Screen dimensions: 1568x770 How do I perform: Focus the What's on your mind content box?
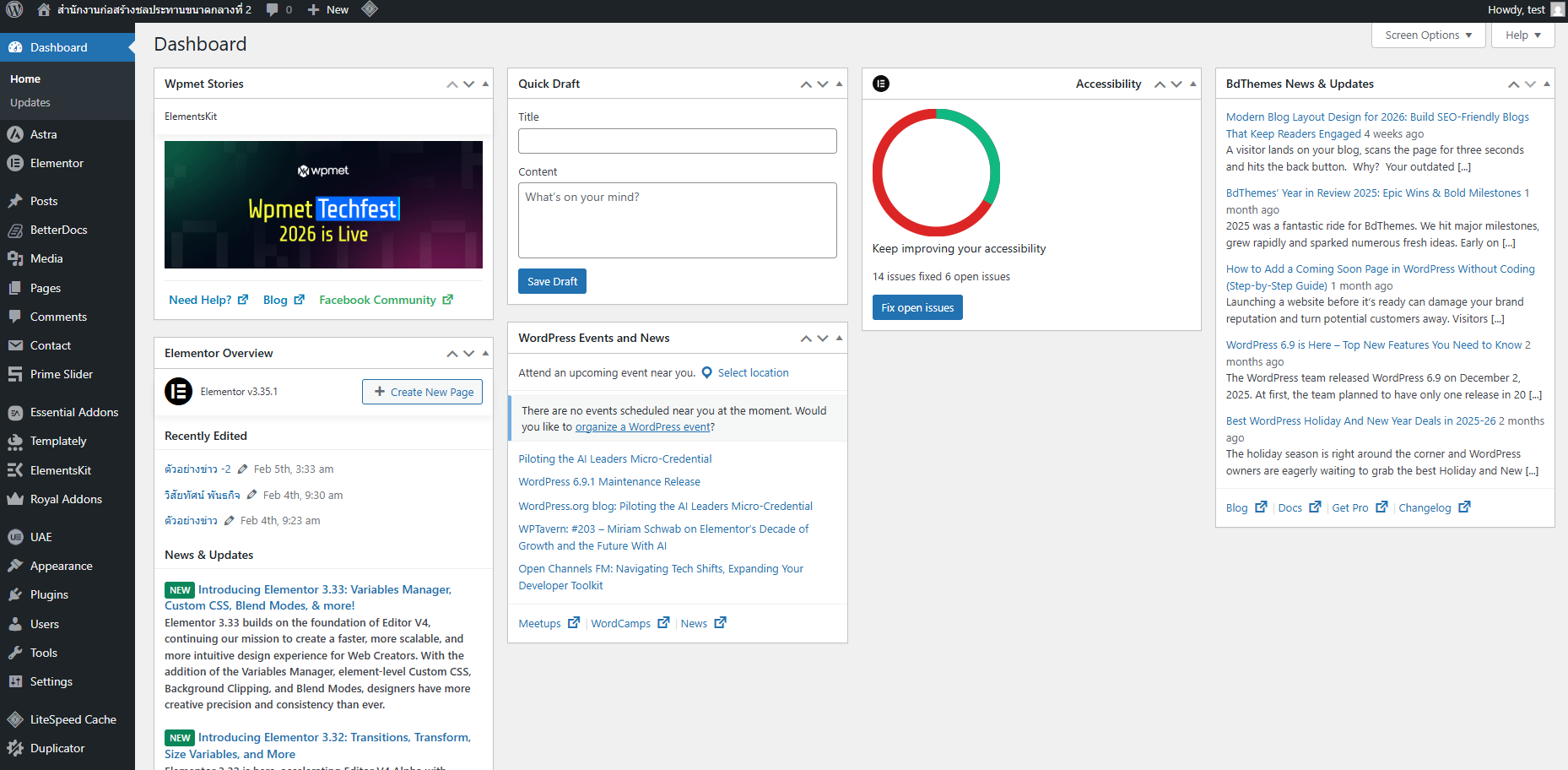[678, 220]
